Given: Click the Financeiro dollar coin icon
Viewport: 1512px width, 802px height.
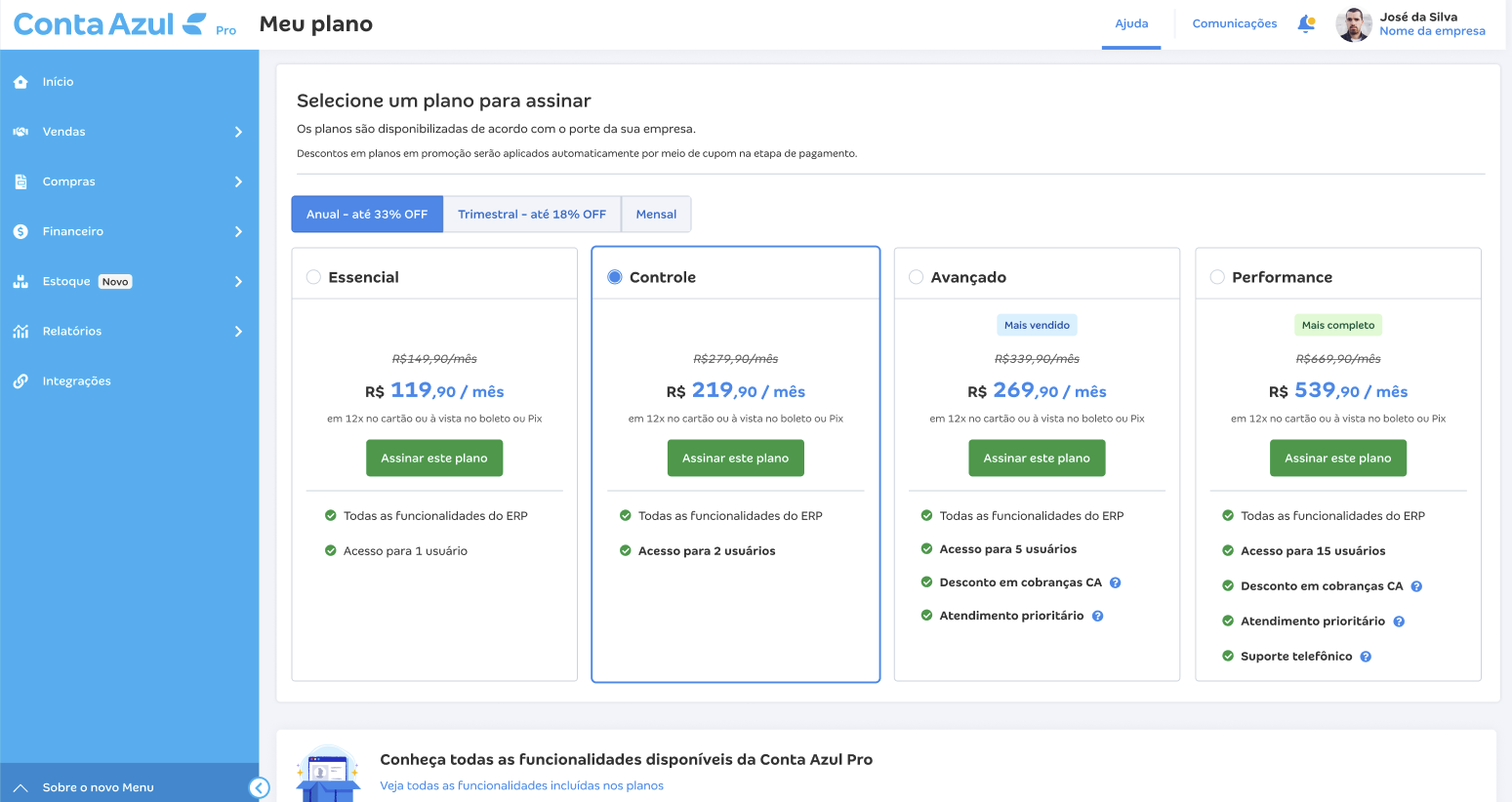Looking at the screenshot, I should pyautogui.click(x=20, y=231).
